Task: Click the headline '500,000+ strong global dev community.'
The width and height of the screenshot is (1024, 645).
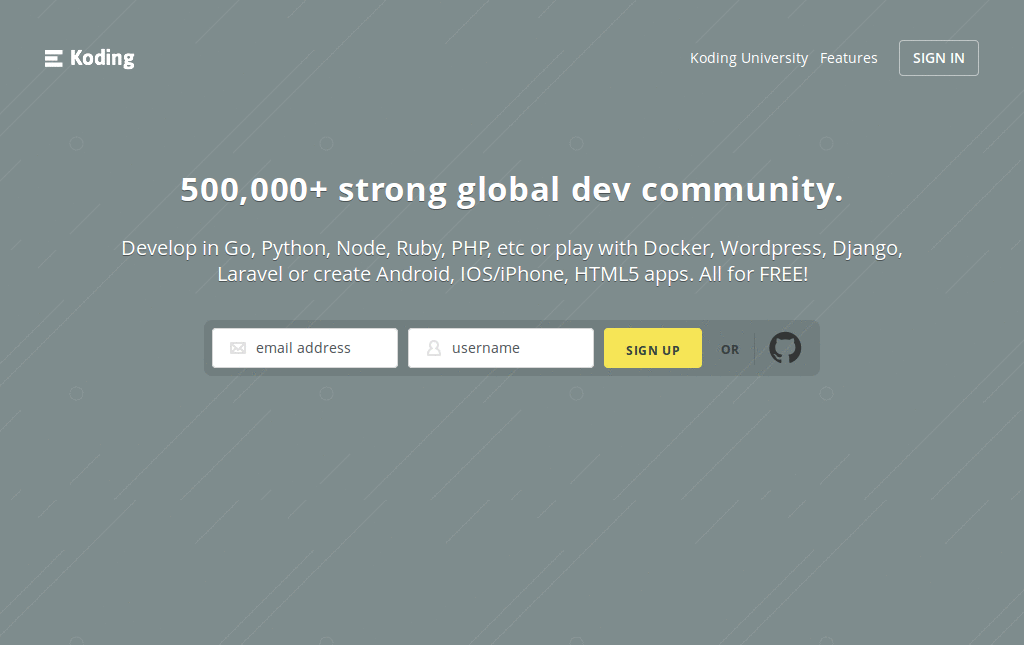Action: pos(512,189)
